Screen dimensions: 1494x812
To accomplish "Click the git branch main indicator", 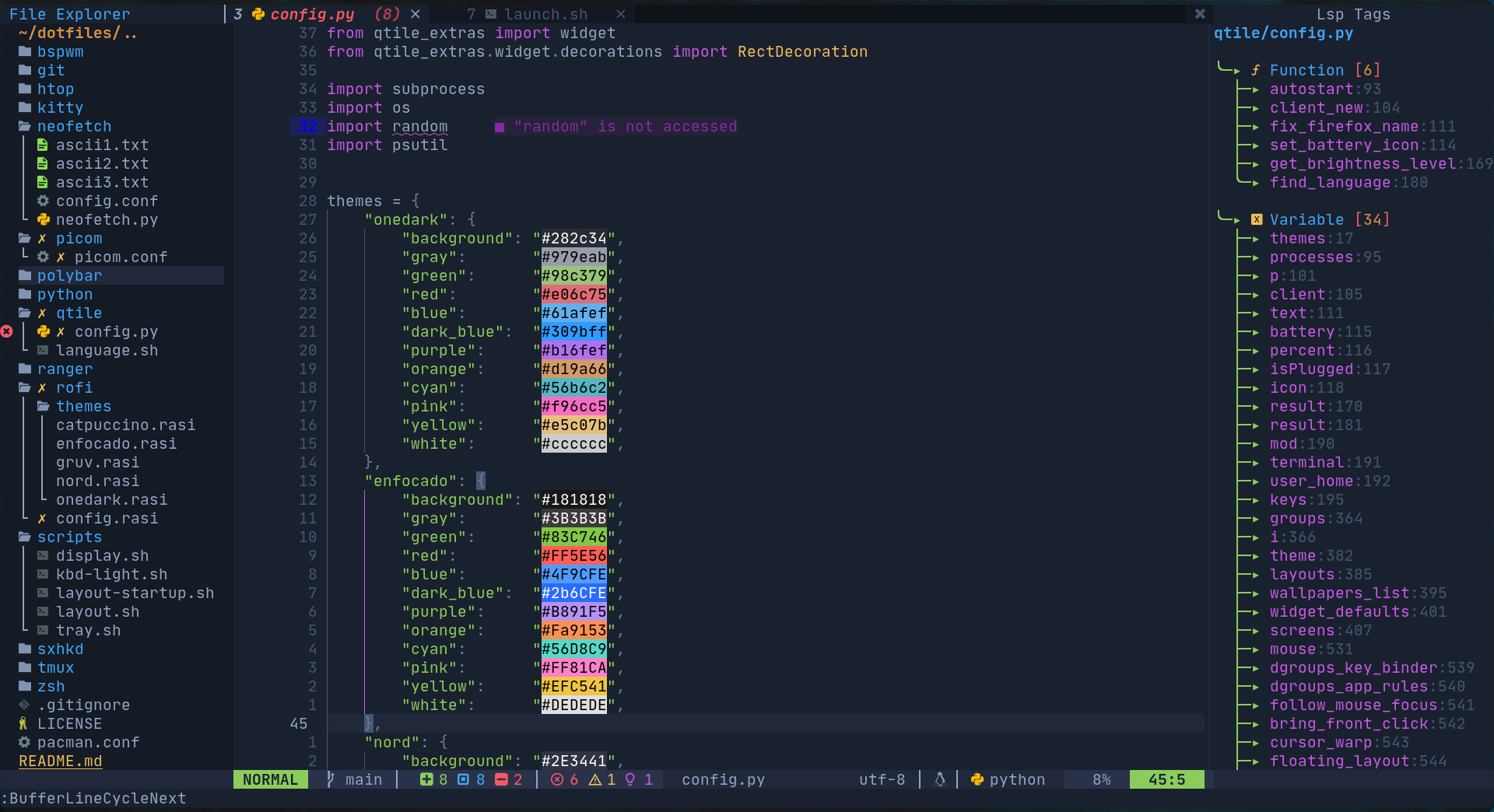I will [355, 779].
